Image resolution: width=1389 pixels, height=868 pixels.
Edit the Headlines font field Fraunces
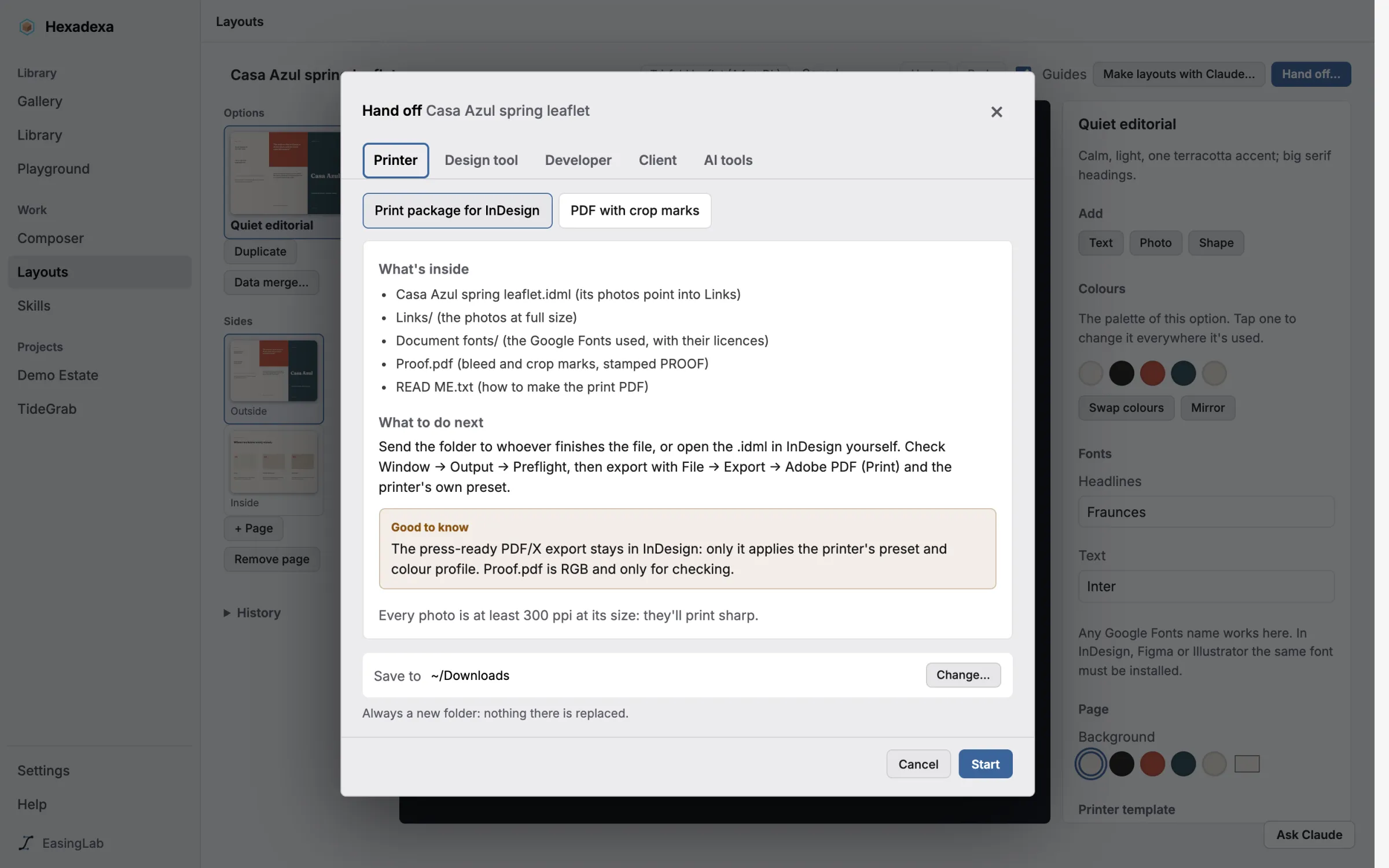click(1206, 512)
